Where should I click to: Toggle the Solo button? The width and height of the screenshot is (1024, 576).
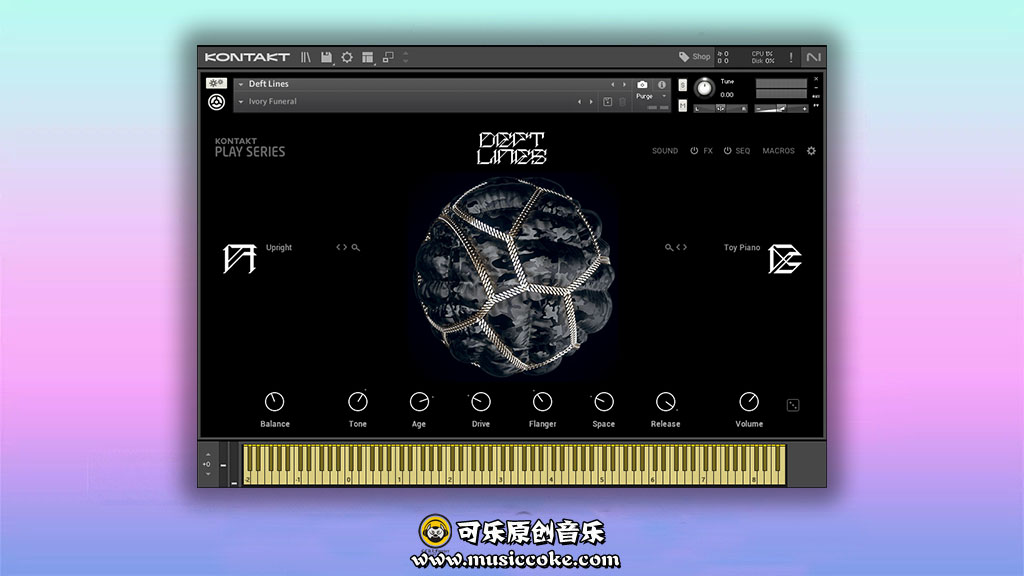coord(682,86)
